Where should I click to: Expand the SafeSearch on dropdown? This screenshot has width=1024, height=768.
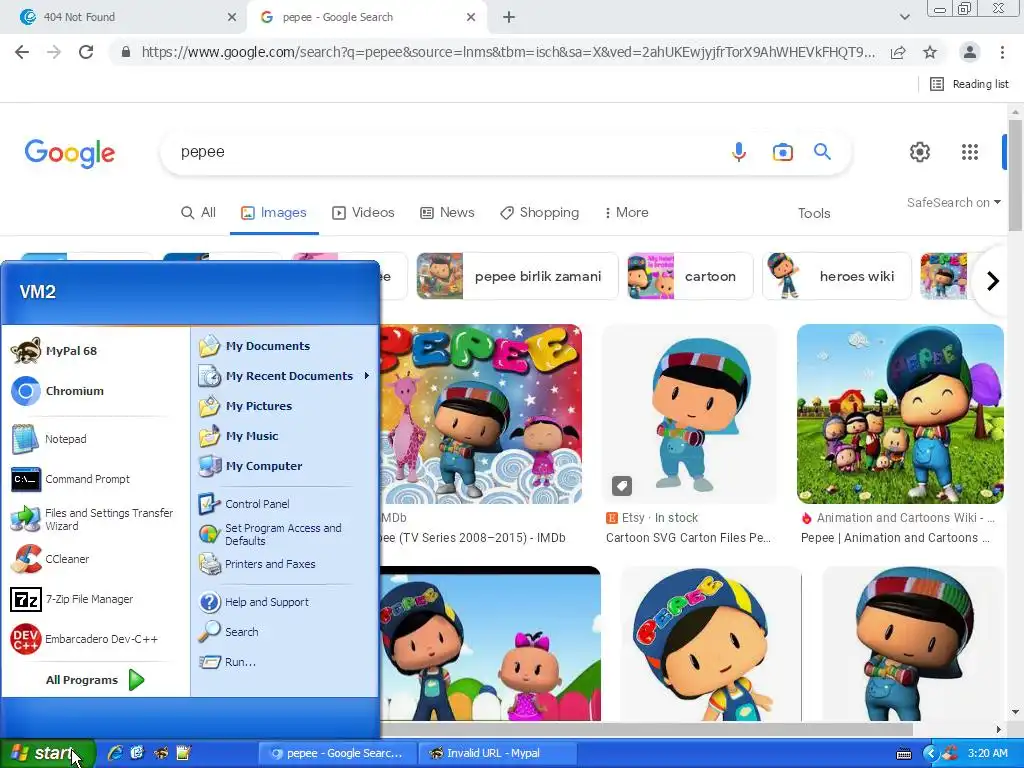(953, 203)
